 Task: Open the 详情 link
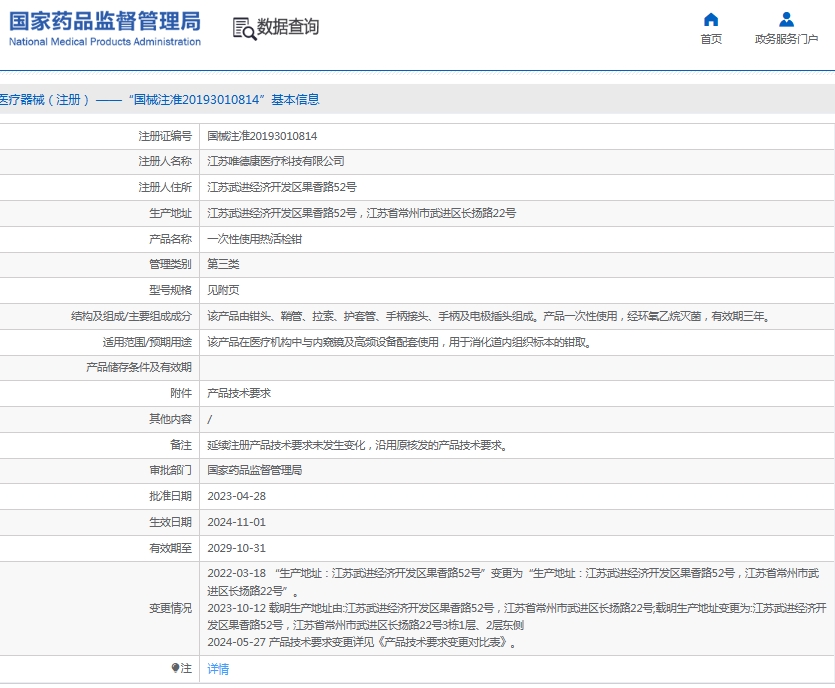[x=218, y=669]
